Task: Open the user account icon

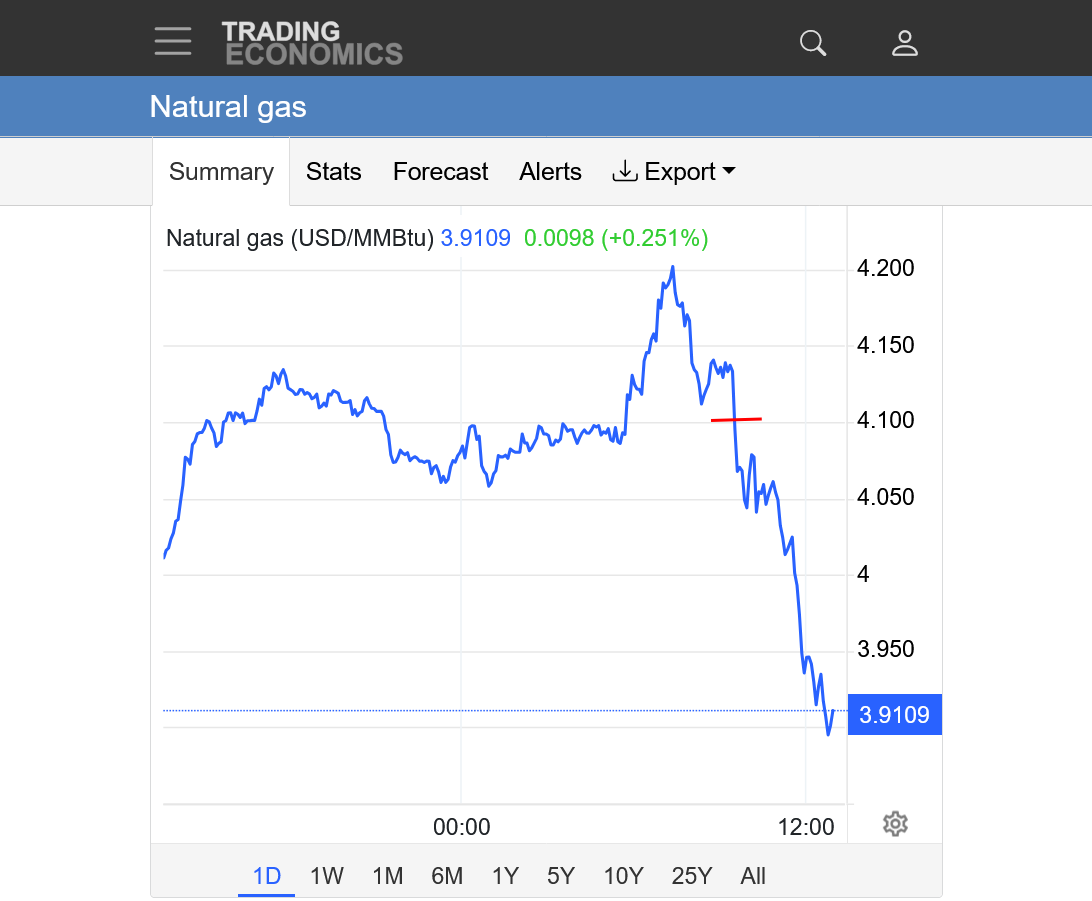Action: click(x=905, y=43)
